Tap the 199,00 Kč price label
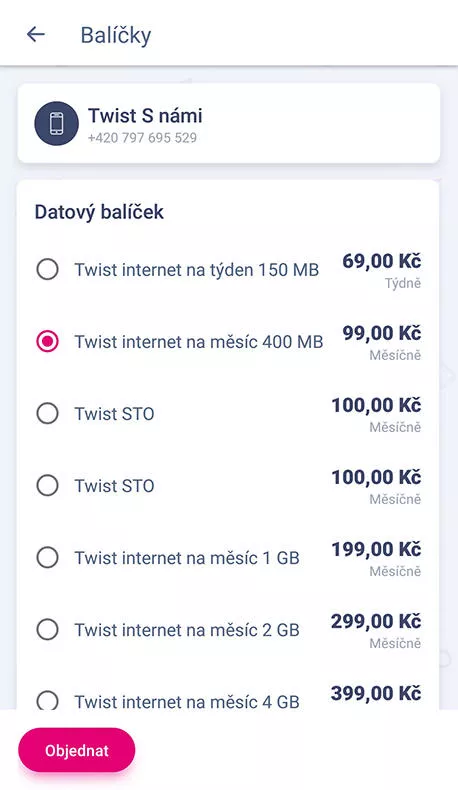 pos(376,549)
